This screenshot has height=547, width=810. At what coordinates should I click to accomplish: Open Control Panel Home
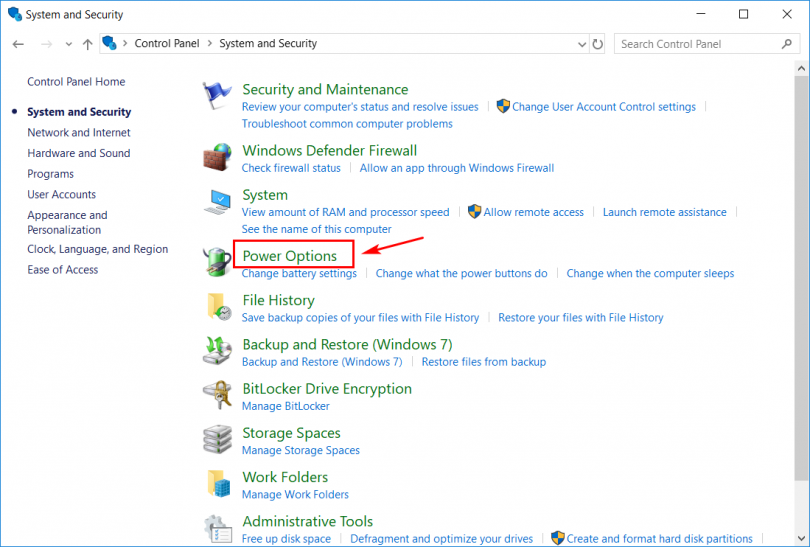coord(76,82)
